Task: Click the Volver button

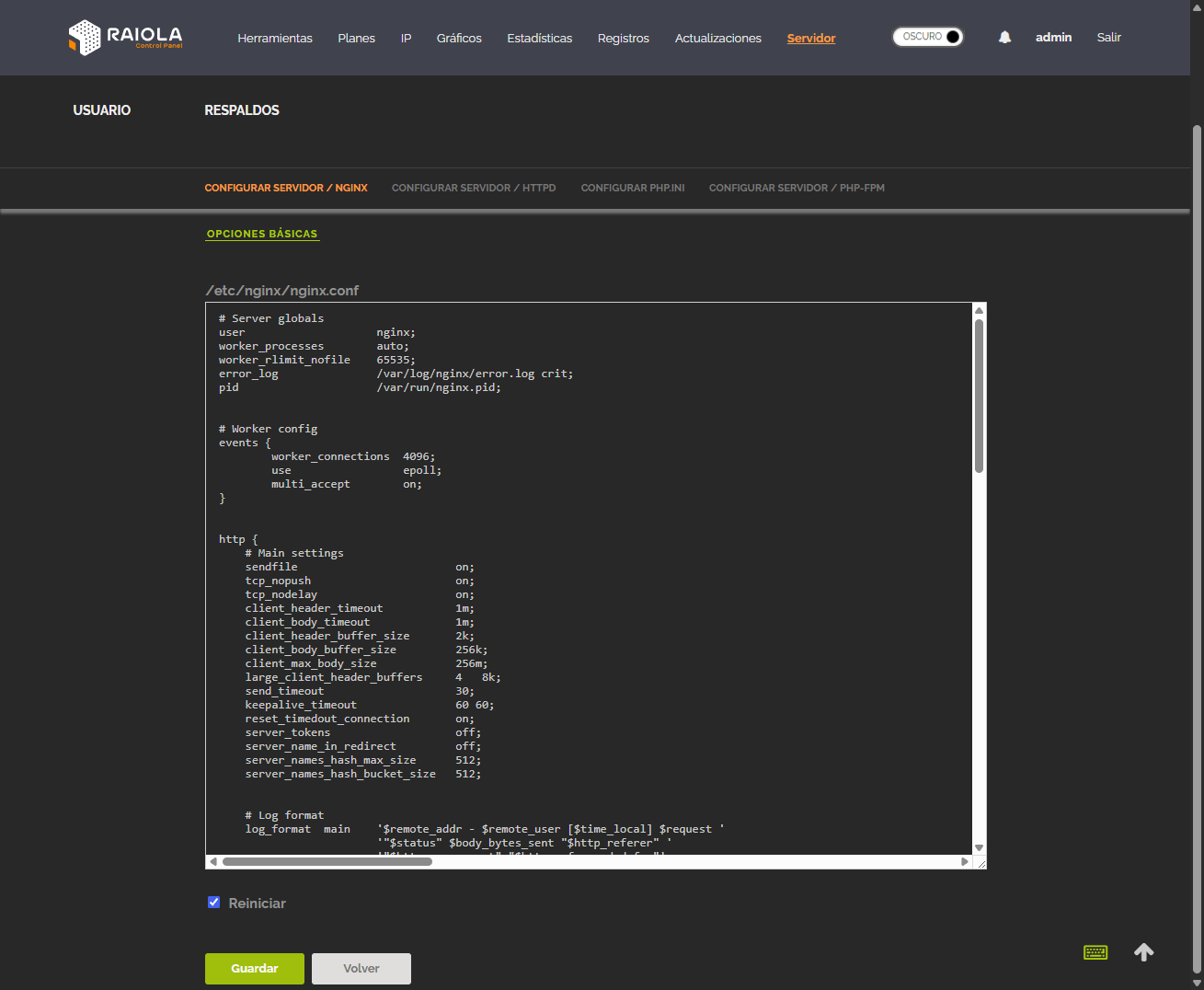Action: 361,969
